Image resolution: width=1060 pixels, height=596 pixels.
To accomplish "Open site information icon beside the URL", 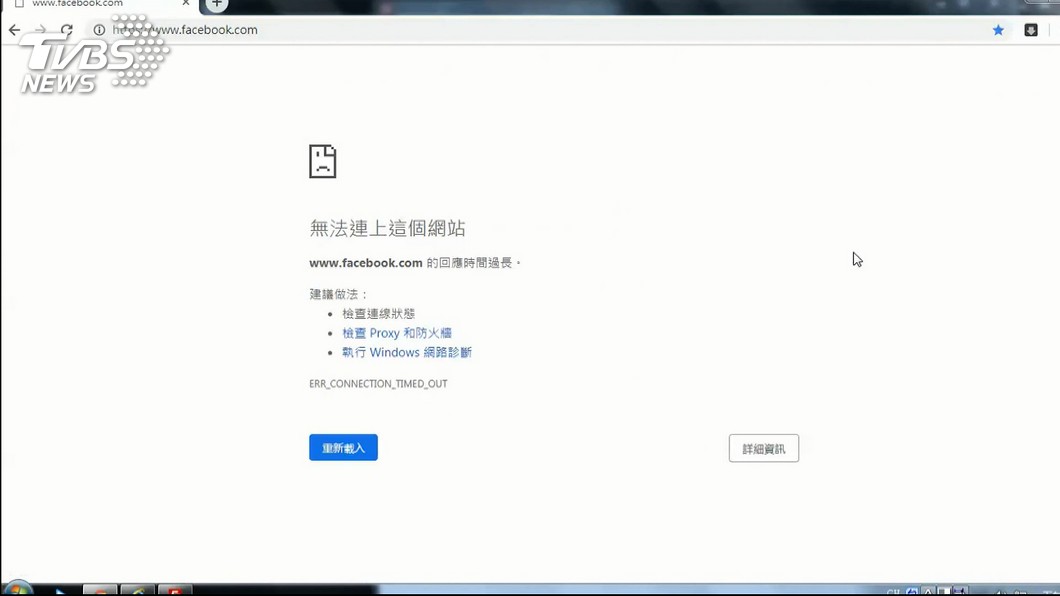I will 99,30.
